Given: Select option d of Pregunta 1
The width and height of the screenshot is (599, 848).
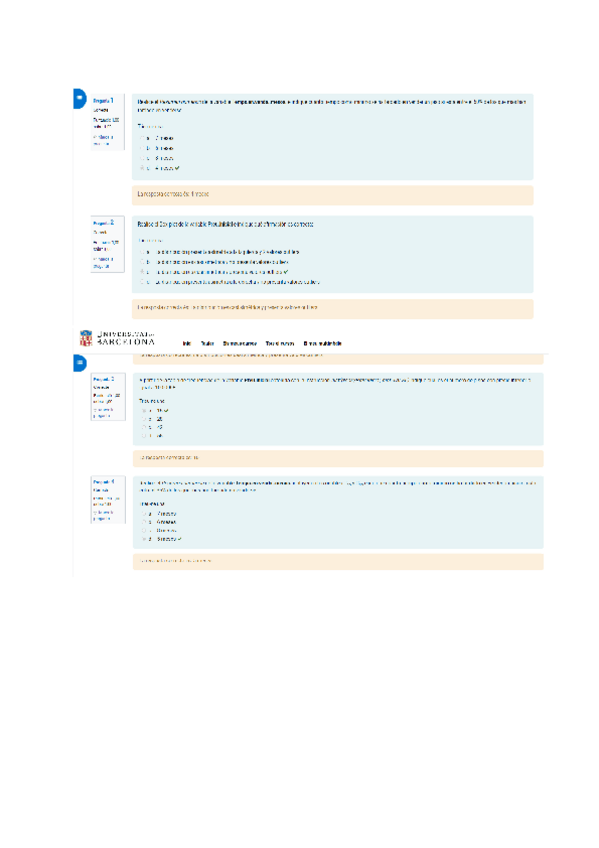Looking at the screenshot, I should point(143,168).
